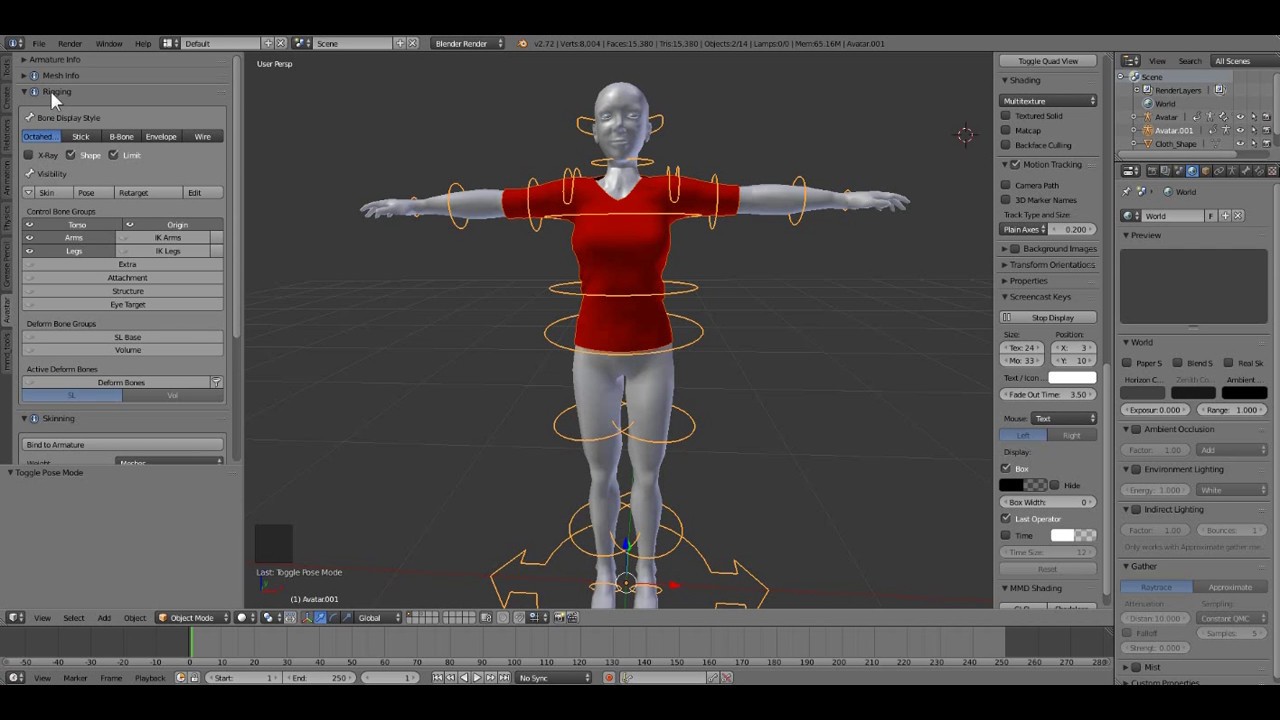Open the Scene properties tab icon

coord(1179,171)
